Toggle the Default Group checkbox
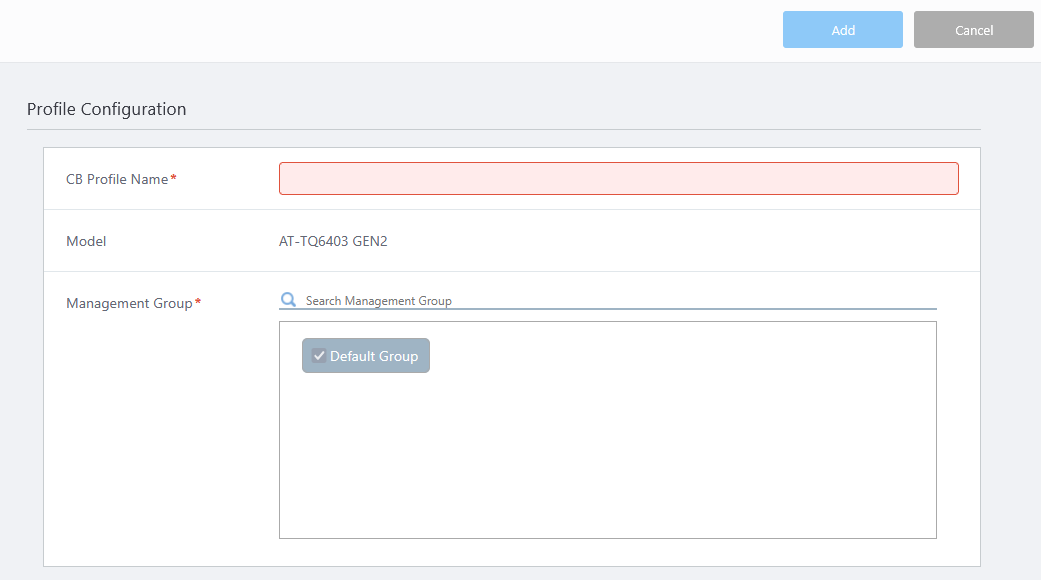 click(x=319, y=356)
